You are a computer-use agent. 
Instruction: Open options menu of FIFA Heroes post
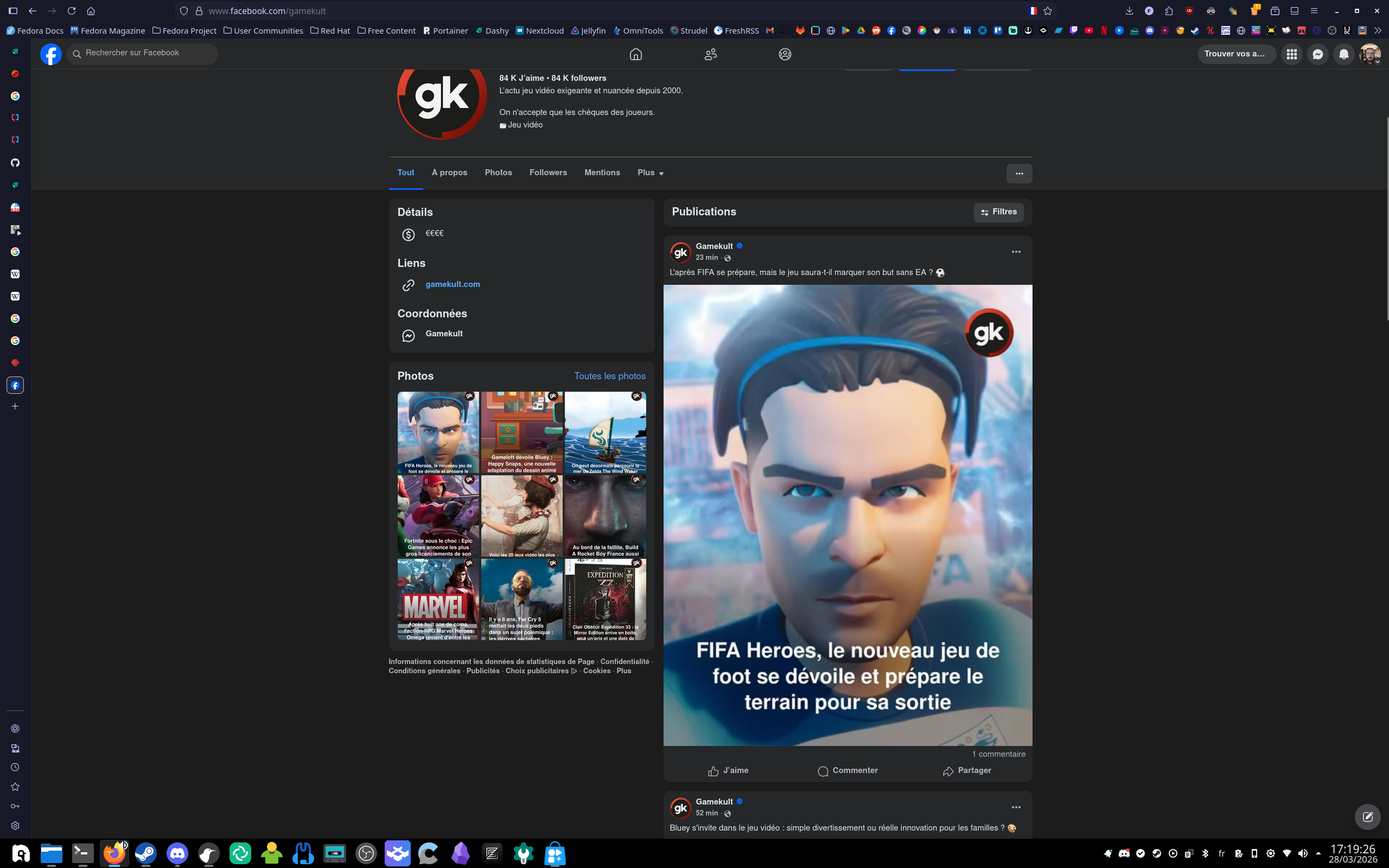point(1015,252)
